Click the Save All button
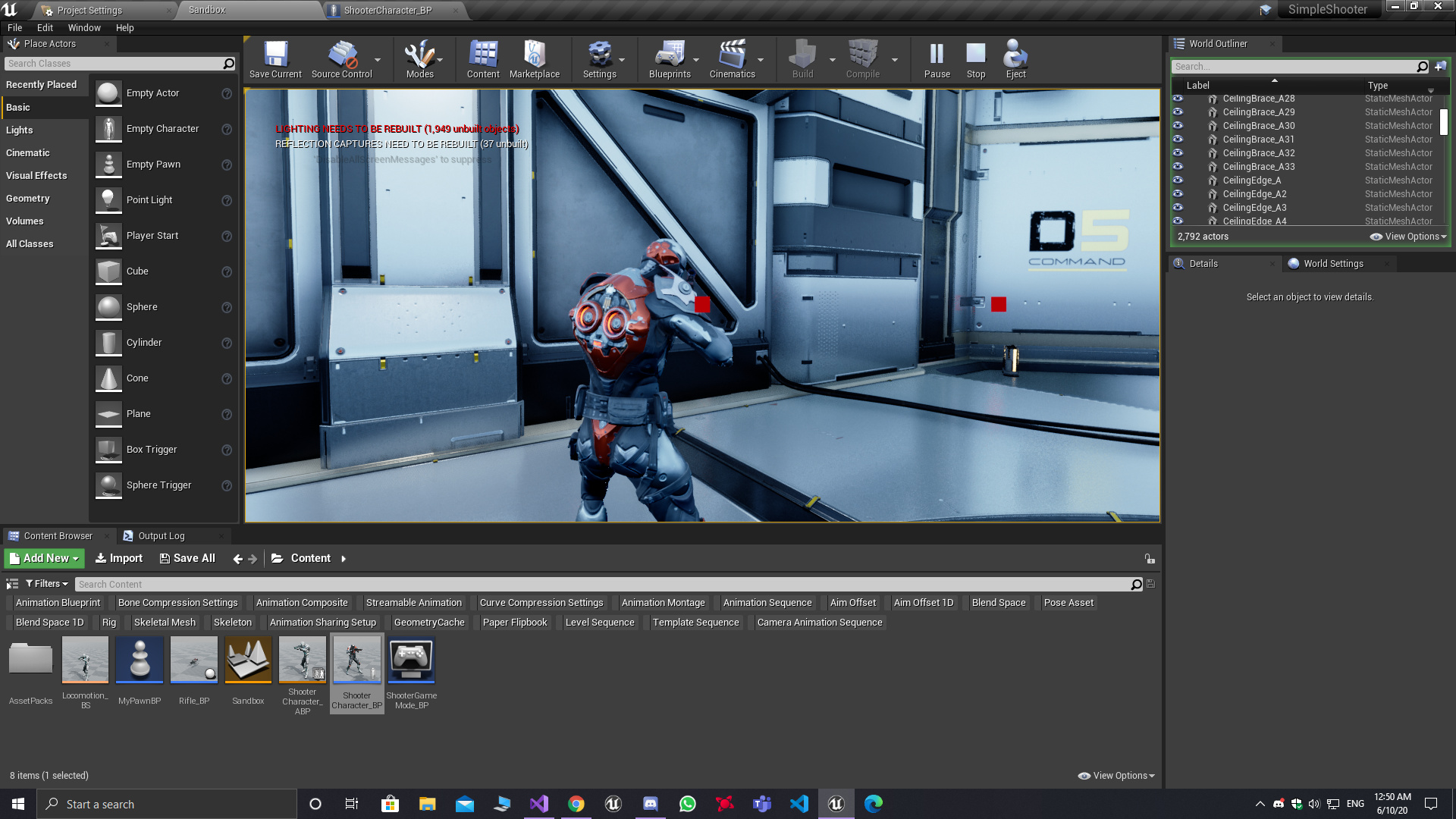 [187, 558]
